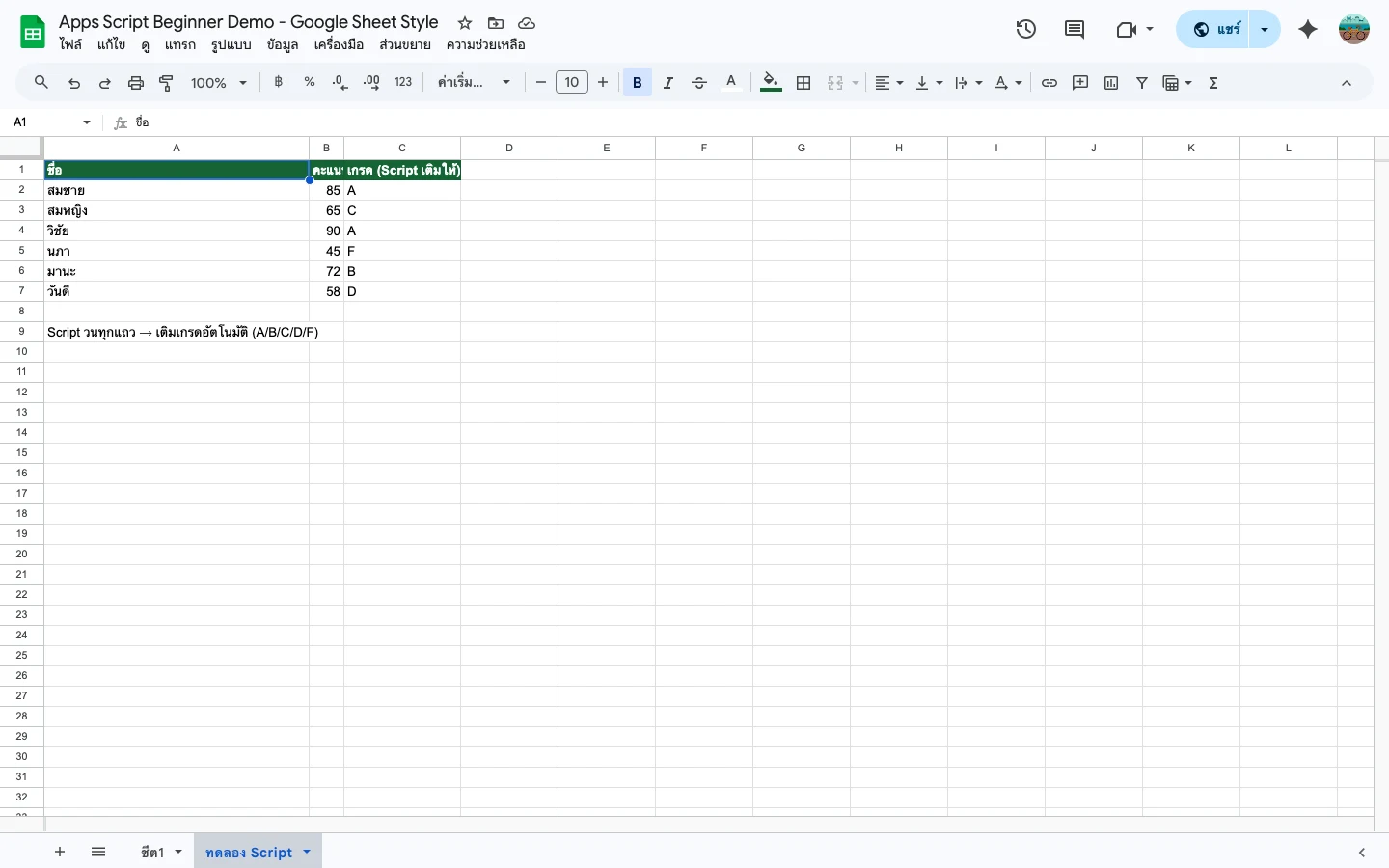1389x868 pixels.
Task: Toggle bold formatting
Action: [637, 83]
